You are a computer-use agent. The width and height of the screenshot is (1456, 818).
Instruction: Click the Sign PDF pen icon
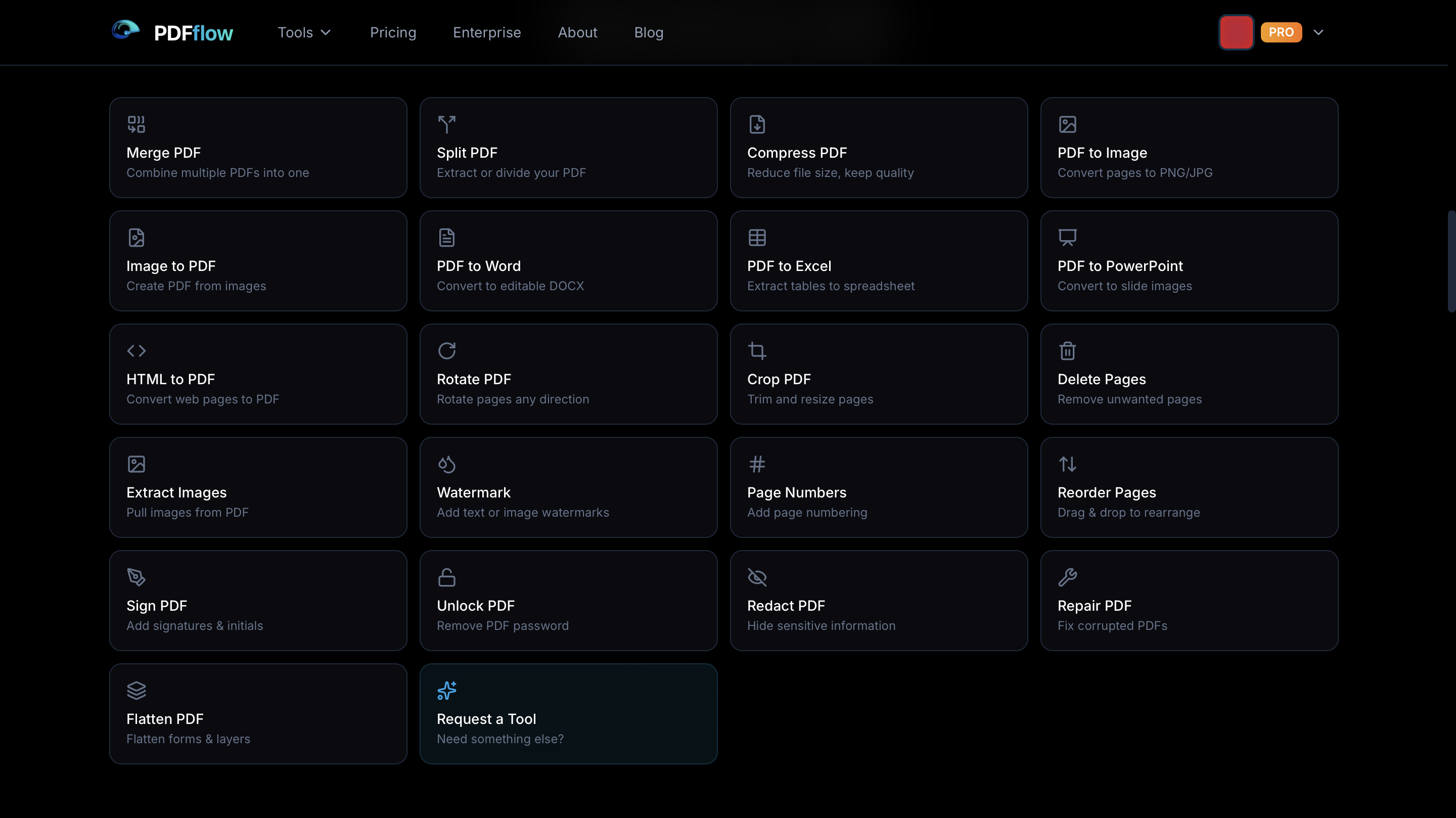click(135, 577)
